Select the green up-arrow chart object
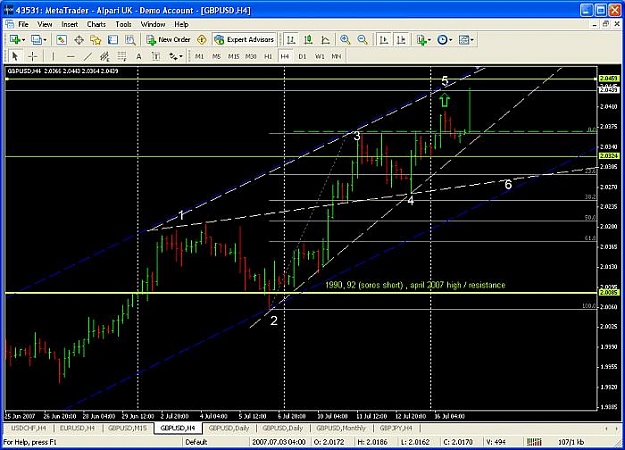Viewport: 625px width, 450px height. click(444, 100)
